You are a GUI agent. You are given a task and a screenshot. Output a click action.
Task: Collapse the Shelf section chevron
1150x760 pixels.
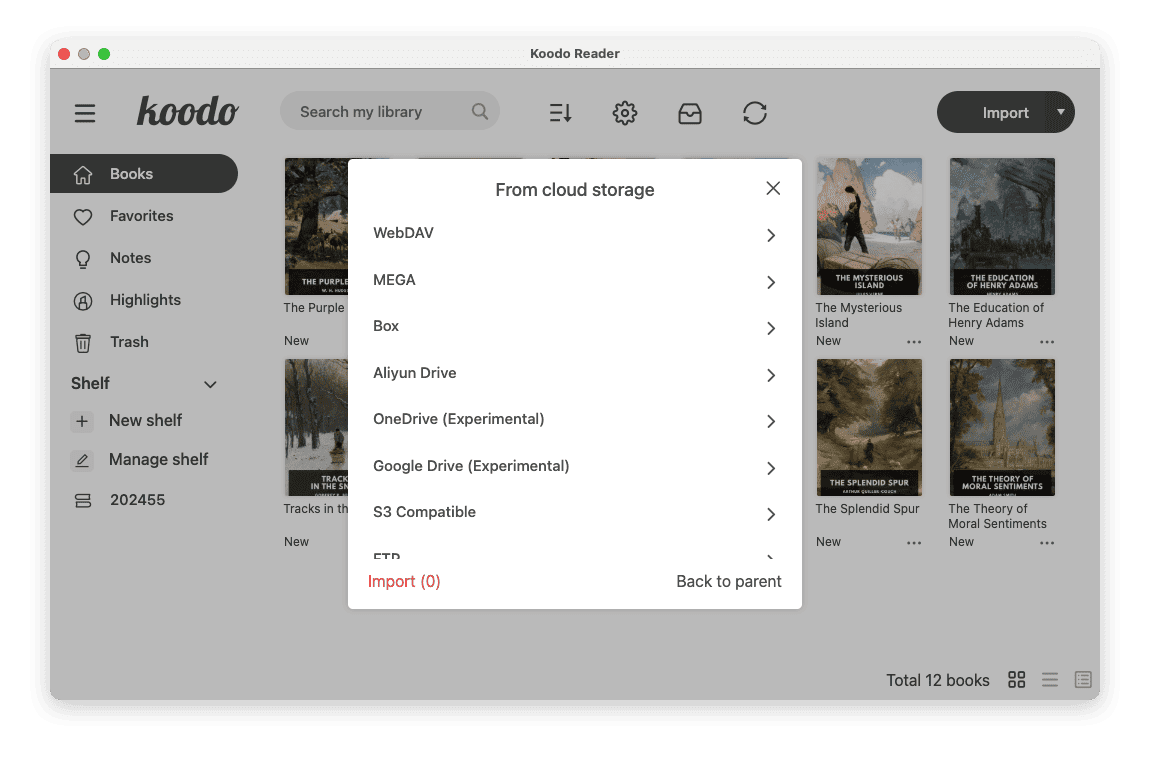pyautogui.click(x=210, y=384)
